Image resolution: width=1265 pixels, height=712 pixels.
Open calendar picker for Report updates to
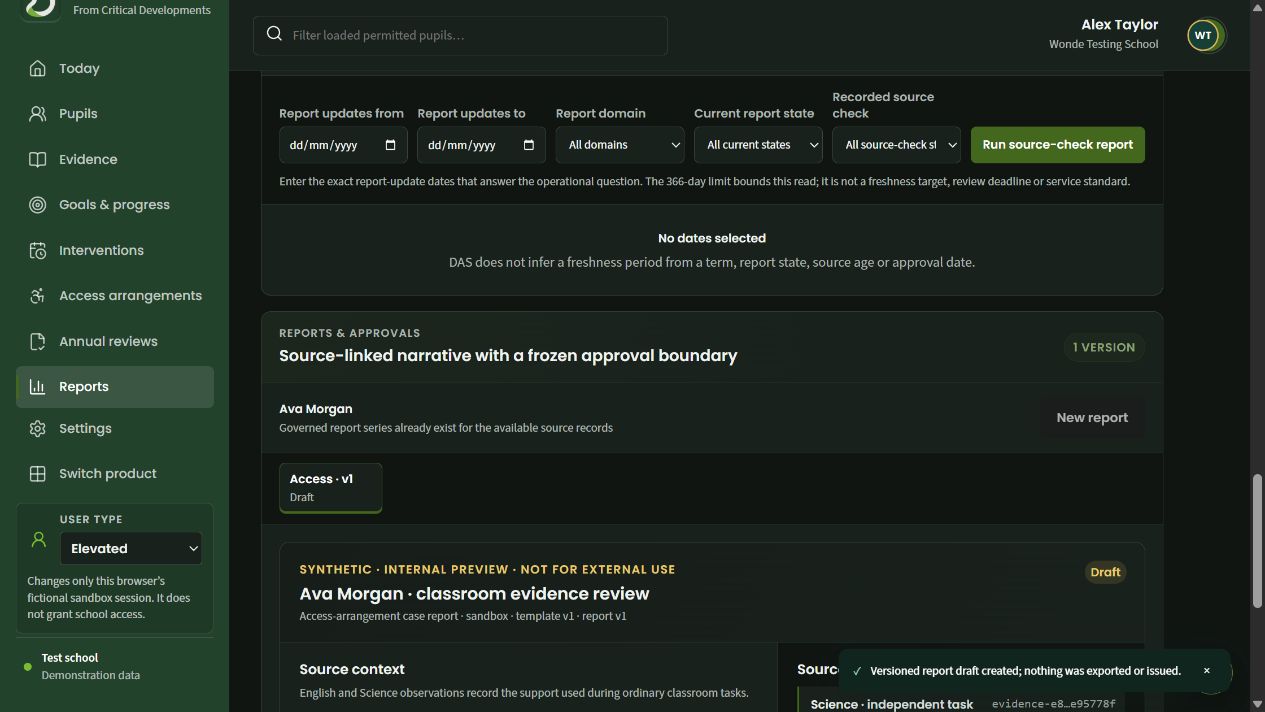point(528,145)
